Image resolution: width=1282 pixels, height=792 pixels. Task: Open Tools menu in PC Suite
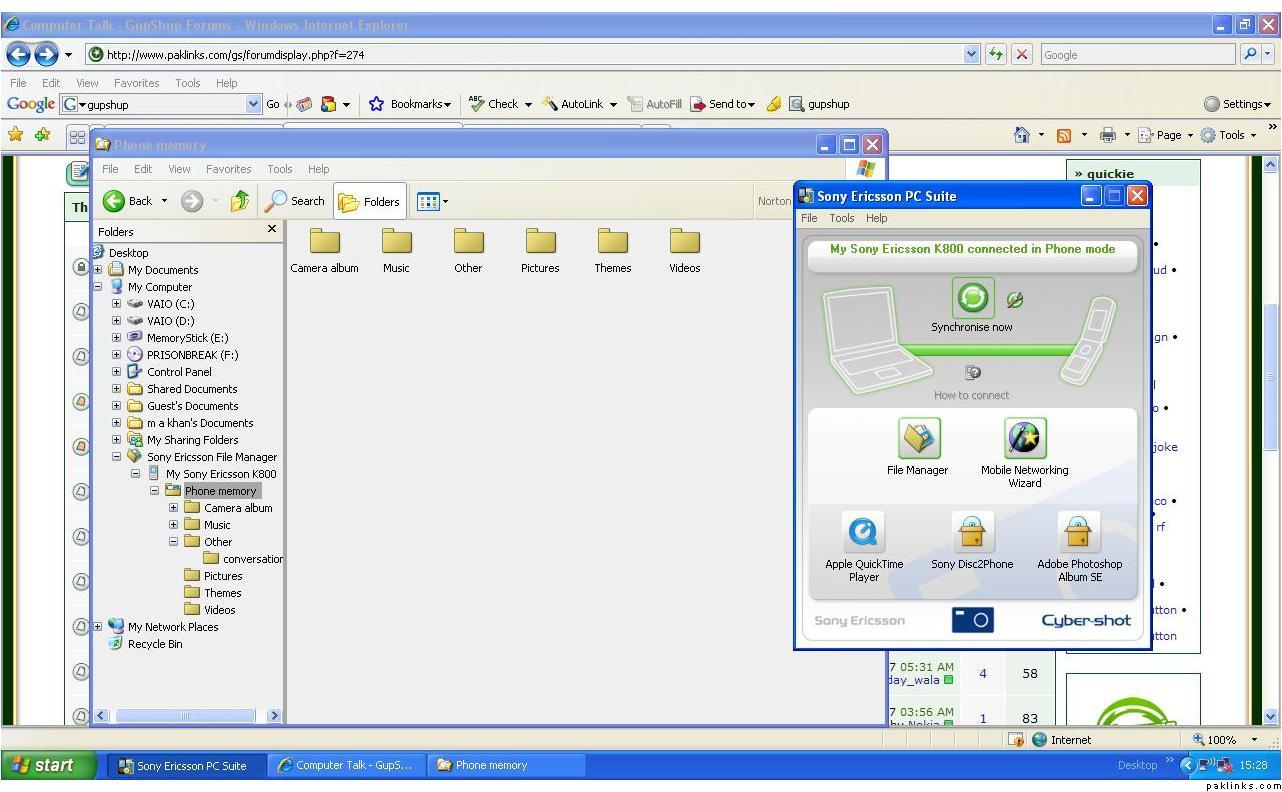(842, 218)
